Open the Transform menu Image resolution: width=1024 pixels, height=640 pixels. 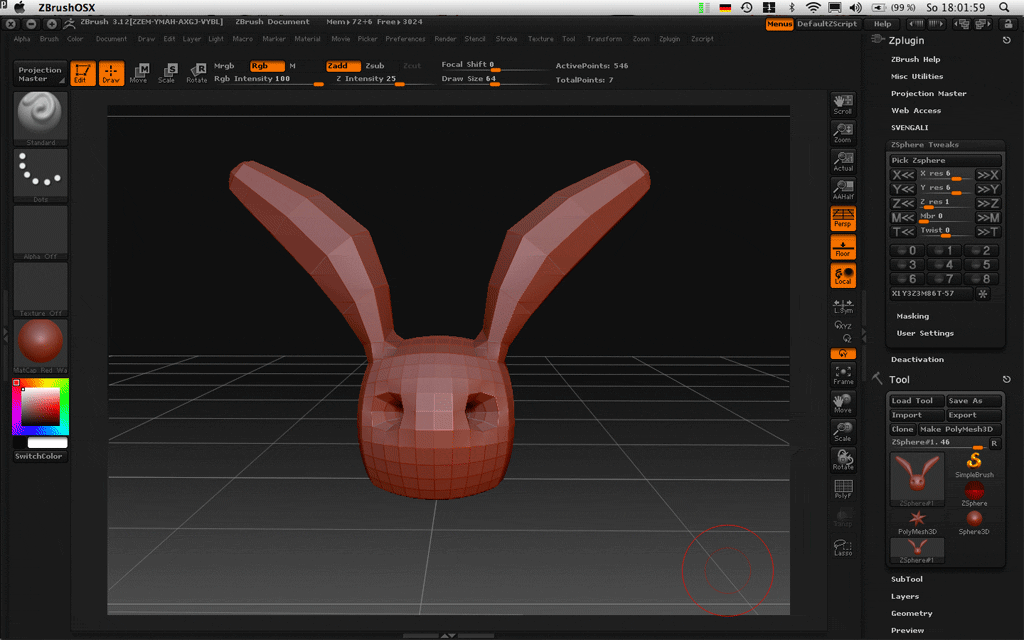tap(604, 39)
